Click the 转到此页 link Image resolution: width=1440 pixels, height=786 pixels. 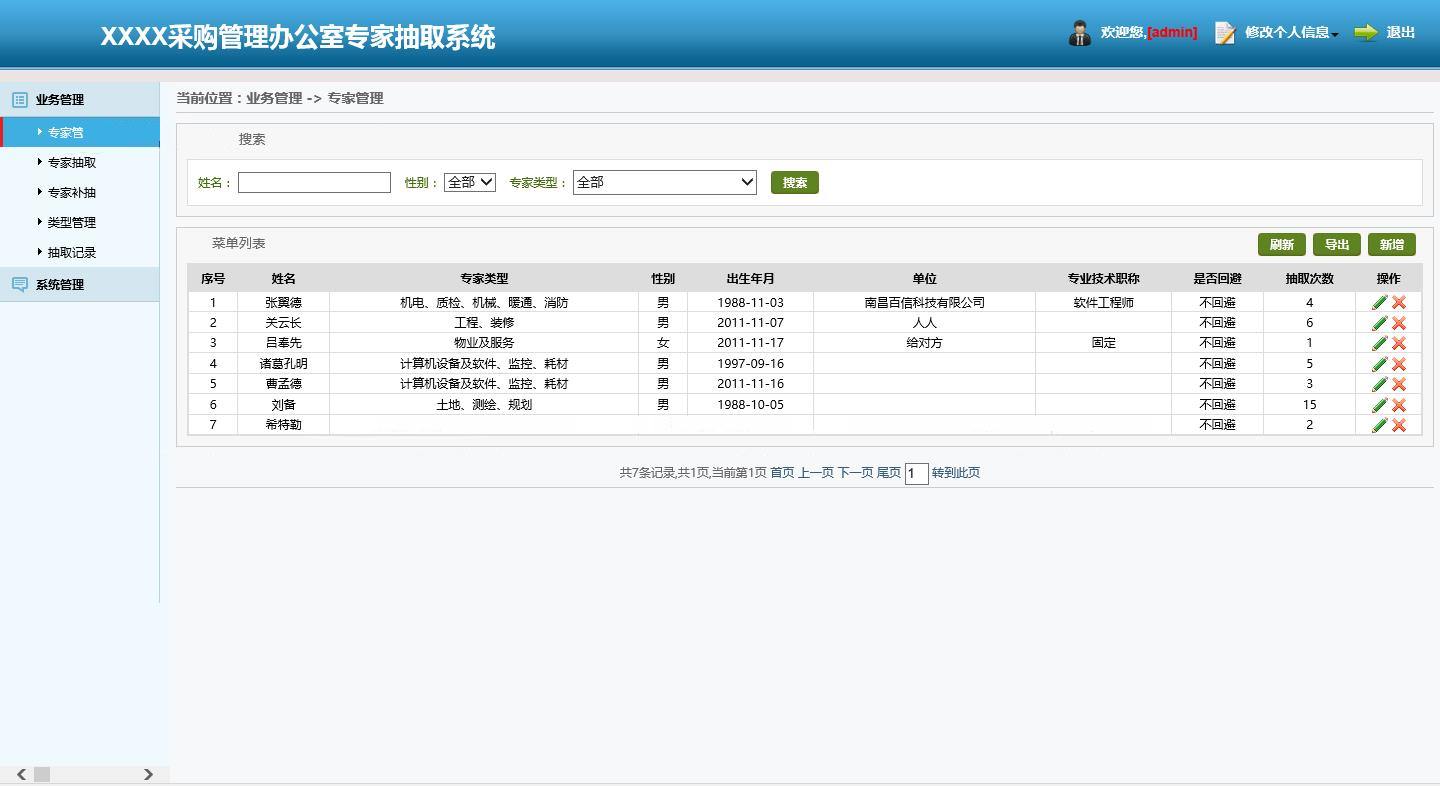(956, 473)
